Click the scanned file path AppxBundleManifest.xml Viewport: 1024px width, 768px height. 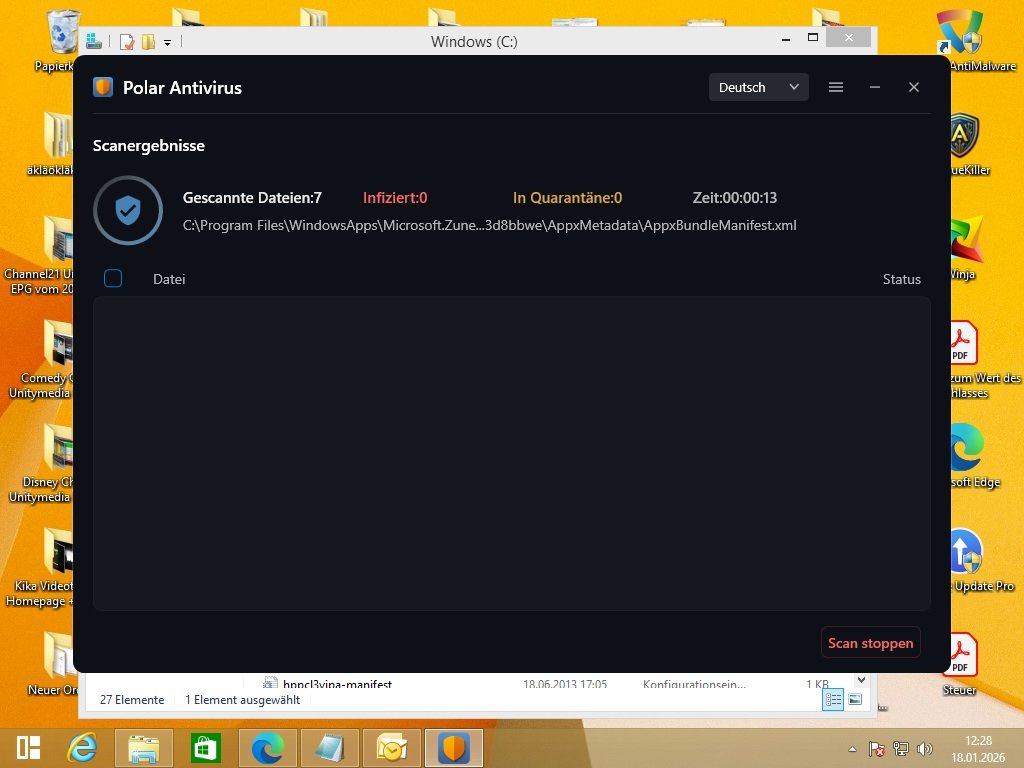[489, 225]
